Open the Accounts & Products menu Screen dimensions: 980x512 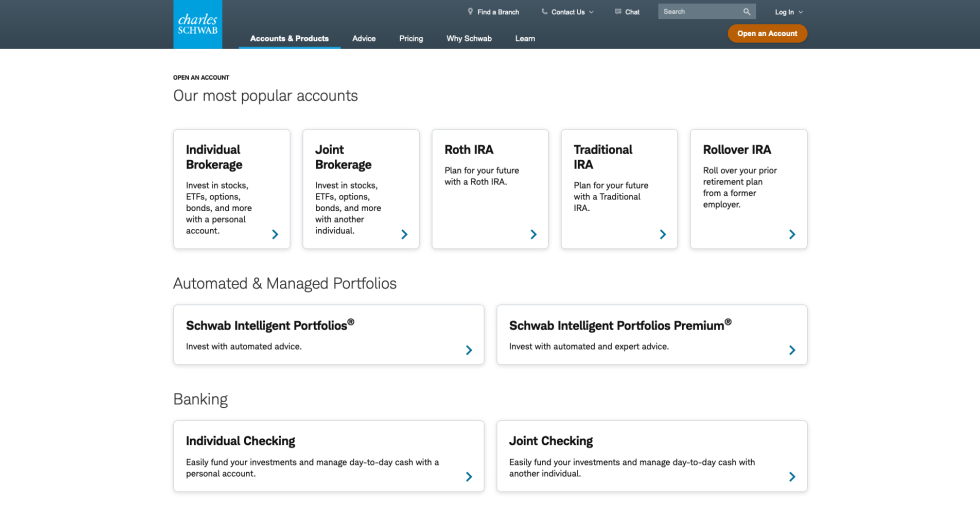[x=289, y=38]
